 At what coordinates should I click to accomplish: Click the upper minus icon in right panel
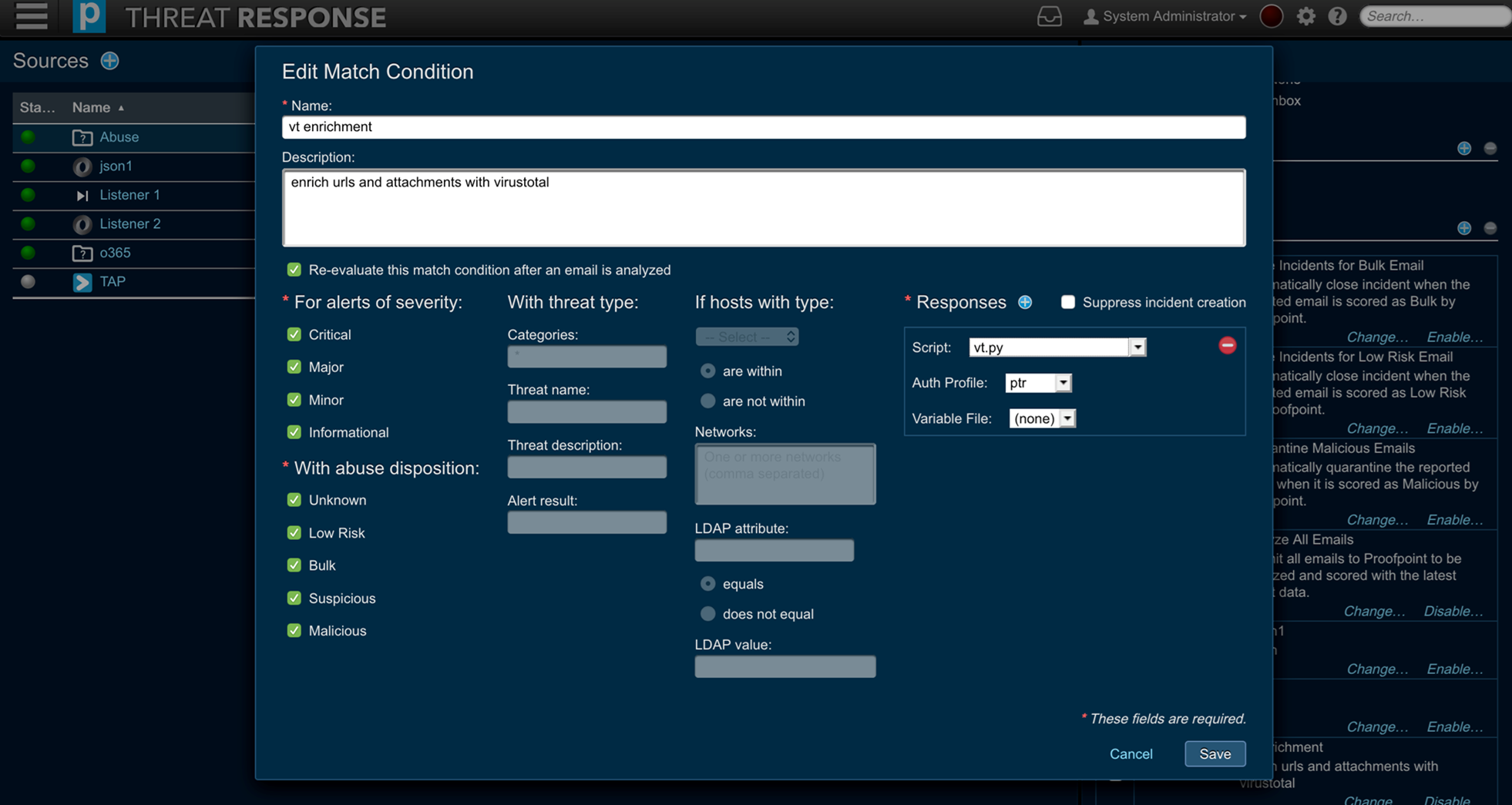click(x=1490, y=148)
